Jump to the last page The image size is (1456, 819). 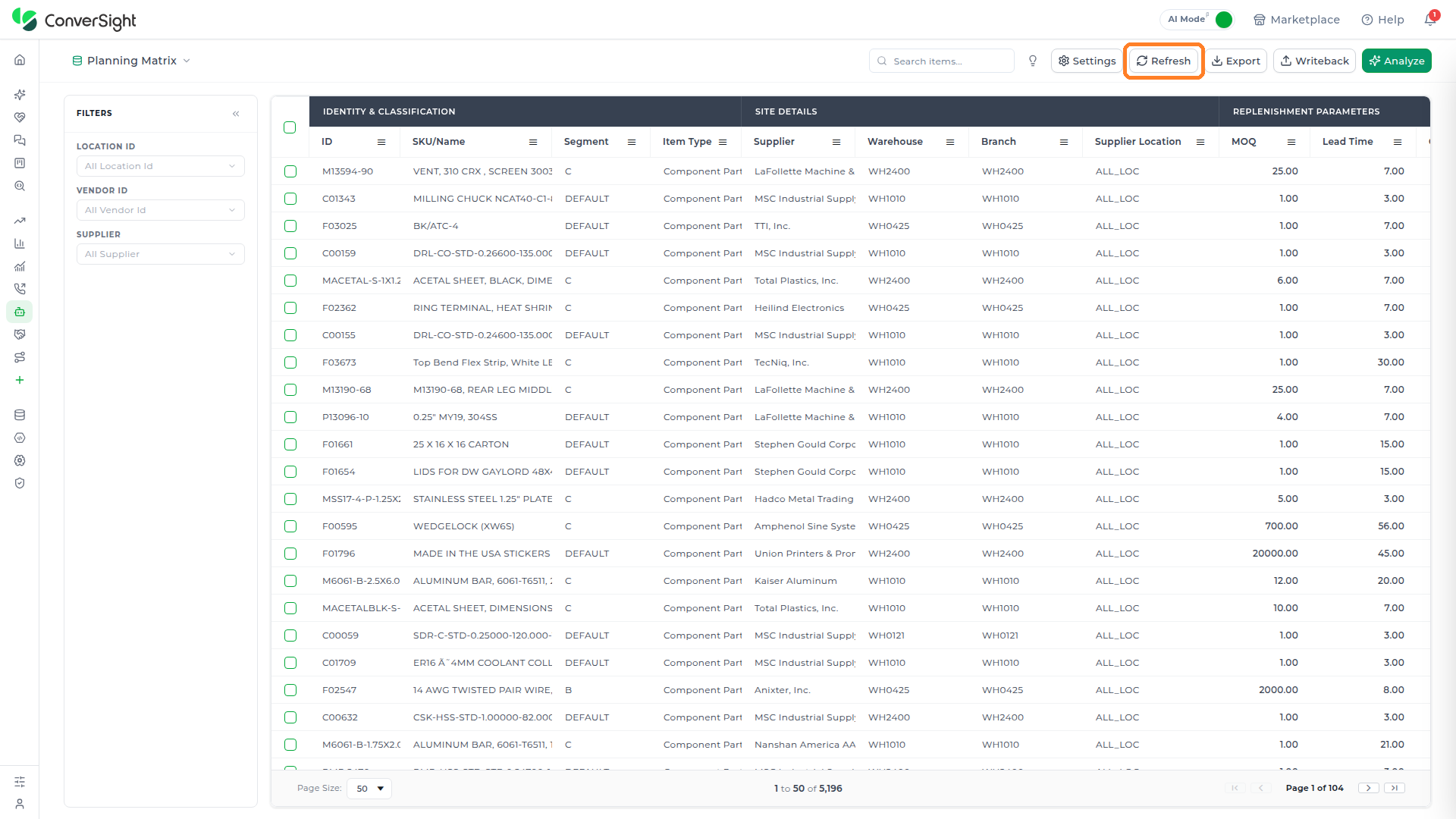tap(1395, 788)
